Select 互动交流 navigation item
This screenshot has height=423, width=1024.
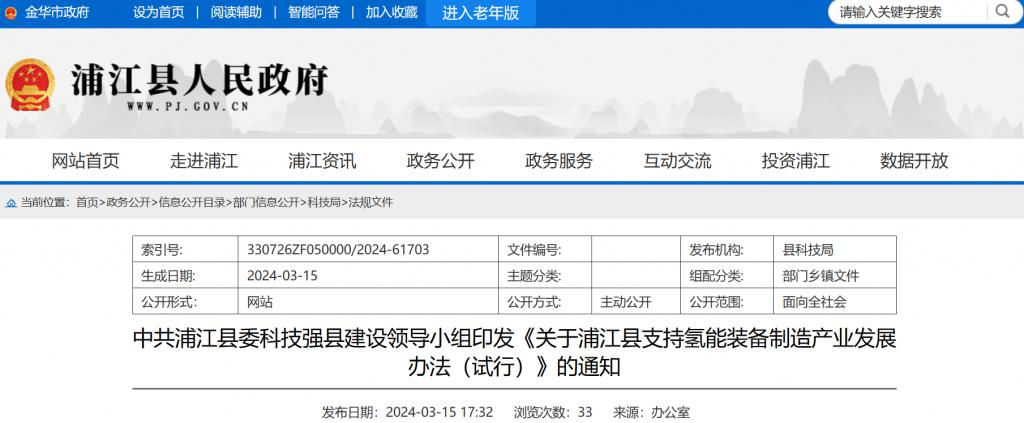[677, 160]
